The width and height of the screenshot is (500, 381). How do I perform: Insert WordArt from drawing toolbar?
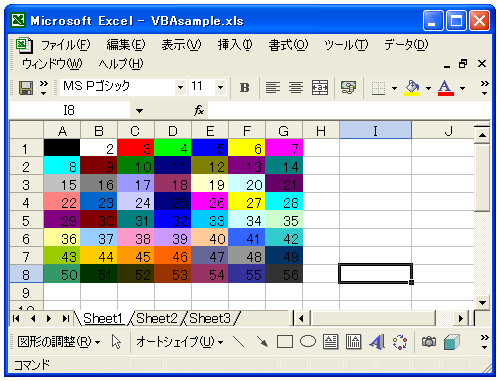[x=377, y=342]
